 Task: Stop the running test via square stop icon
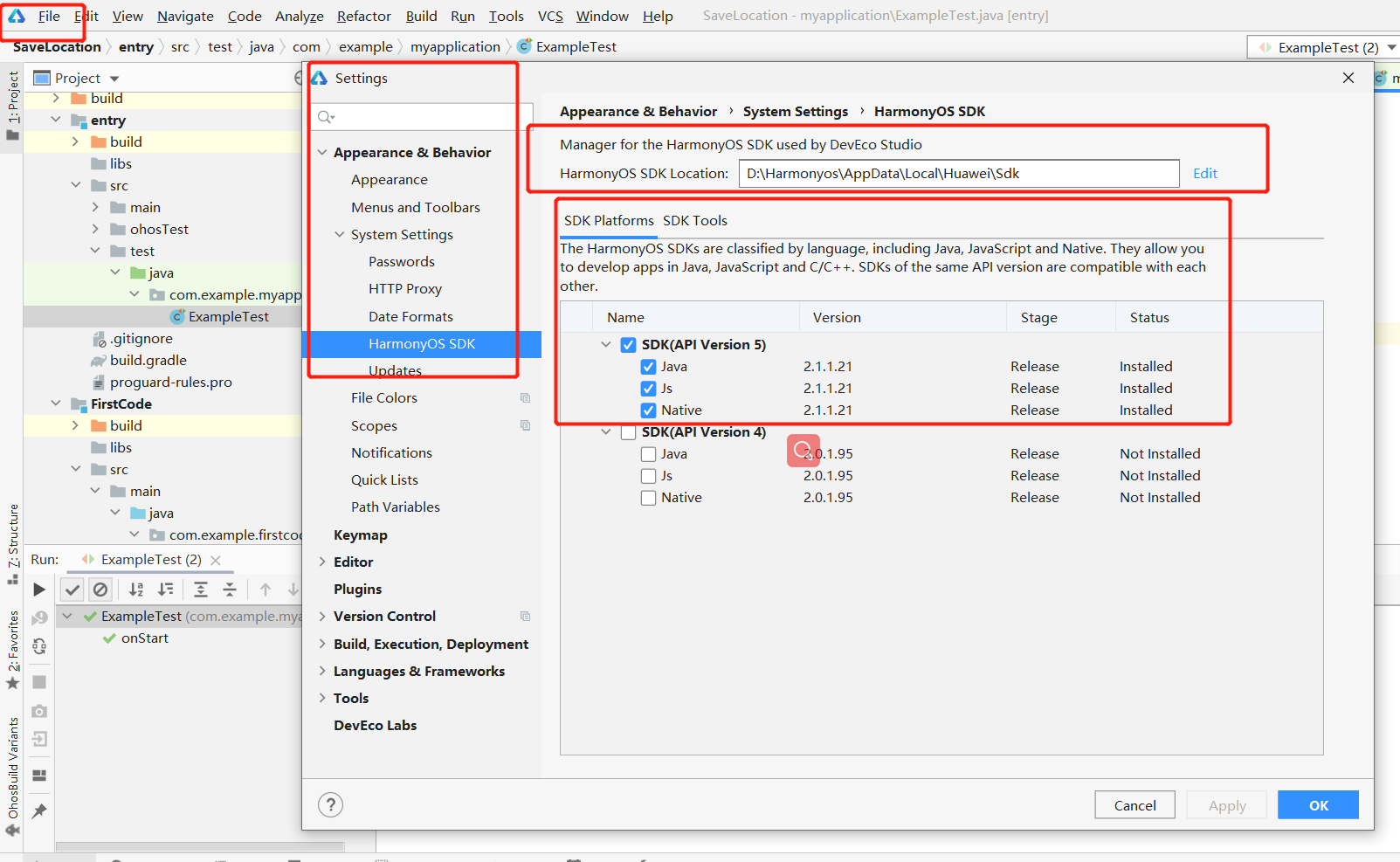[x=38, y=682]
